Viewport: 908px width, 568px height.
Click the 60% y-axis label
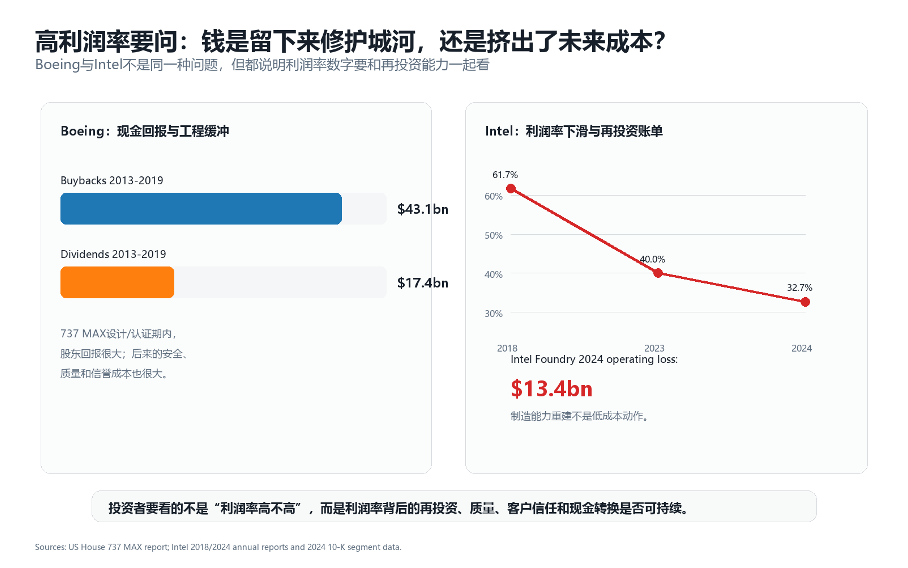point(493,196)
